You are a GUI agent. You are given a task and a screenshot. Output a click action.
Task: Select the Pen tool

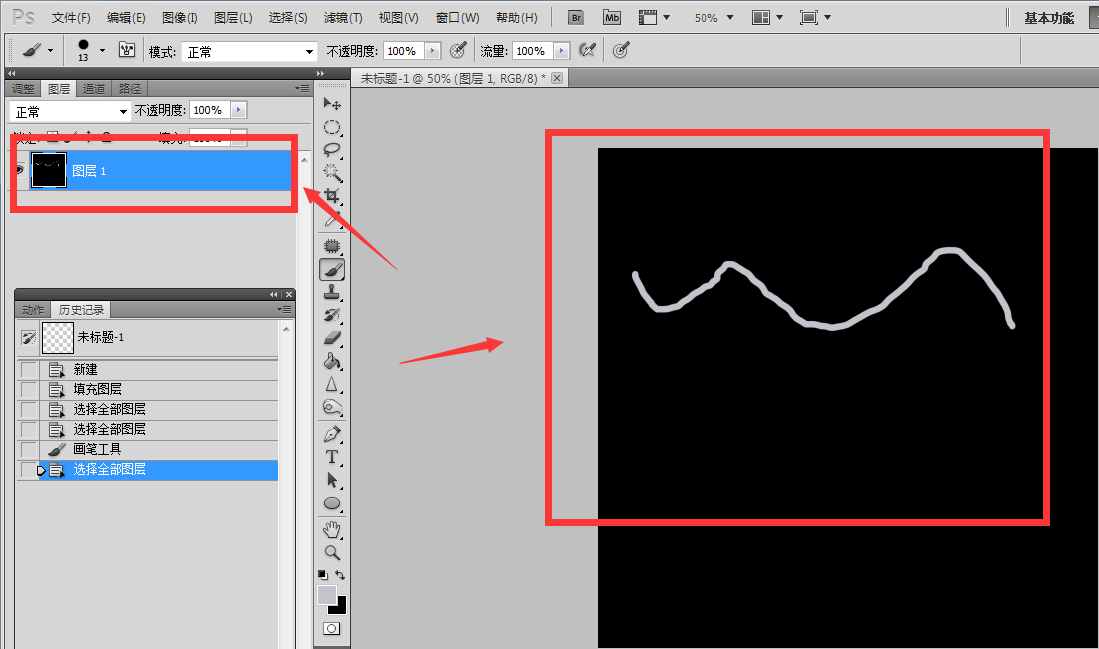coord(332,435)
